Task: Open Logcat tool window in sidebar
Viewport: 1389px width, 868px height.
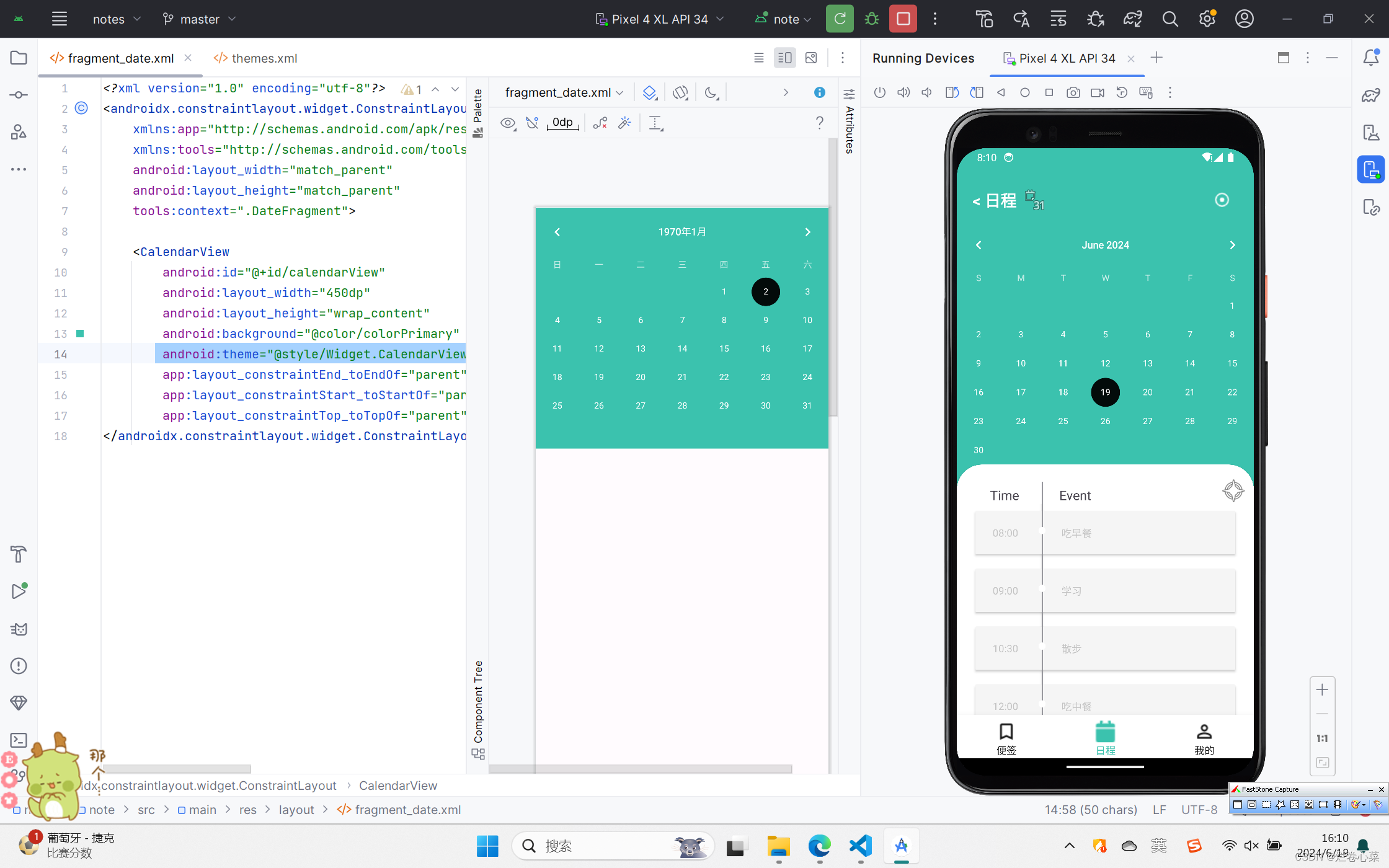Action: point(19,629)
